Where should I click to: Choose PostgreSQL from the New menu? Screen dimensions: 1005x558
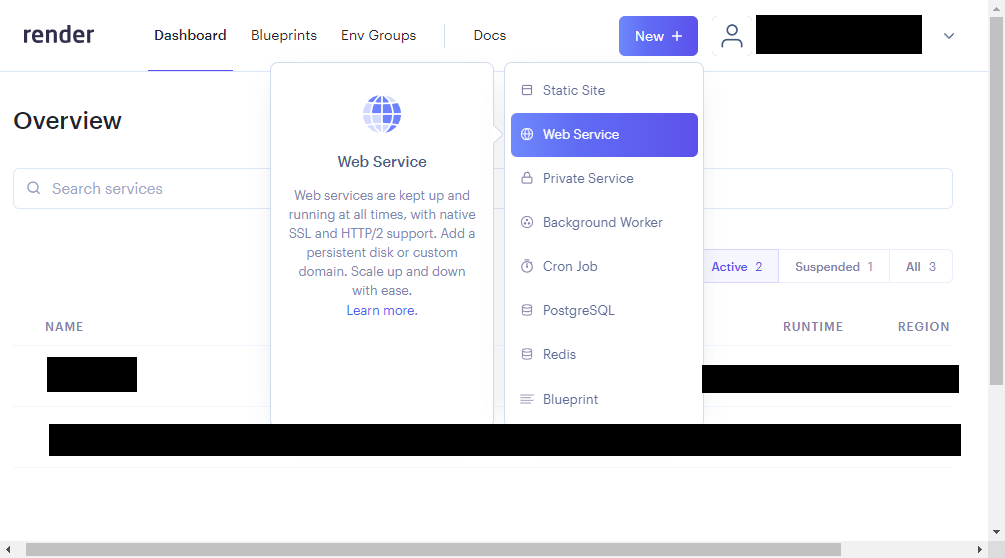coord(604,310)
